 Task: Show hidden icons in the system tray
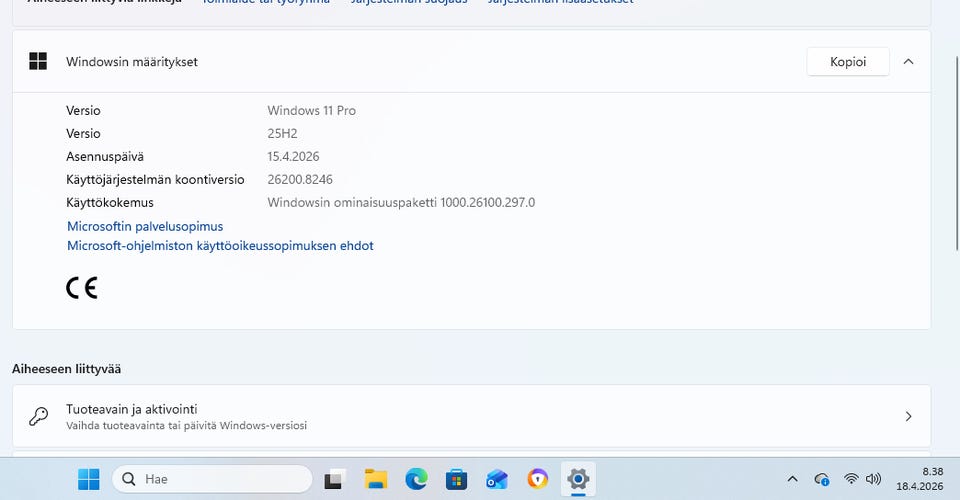click(x=792, y=479)
